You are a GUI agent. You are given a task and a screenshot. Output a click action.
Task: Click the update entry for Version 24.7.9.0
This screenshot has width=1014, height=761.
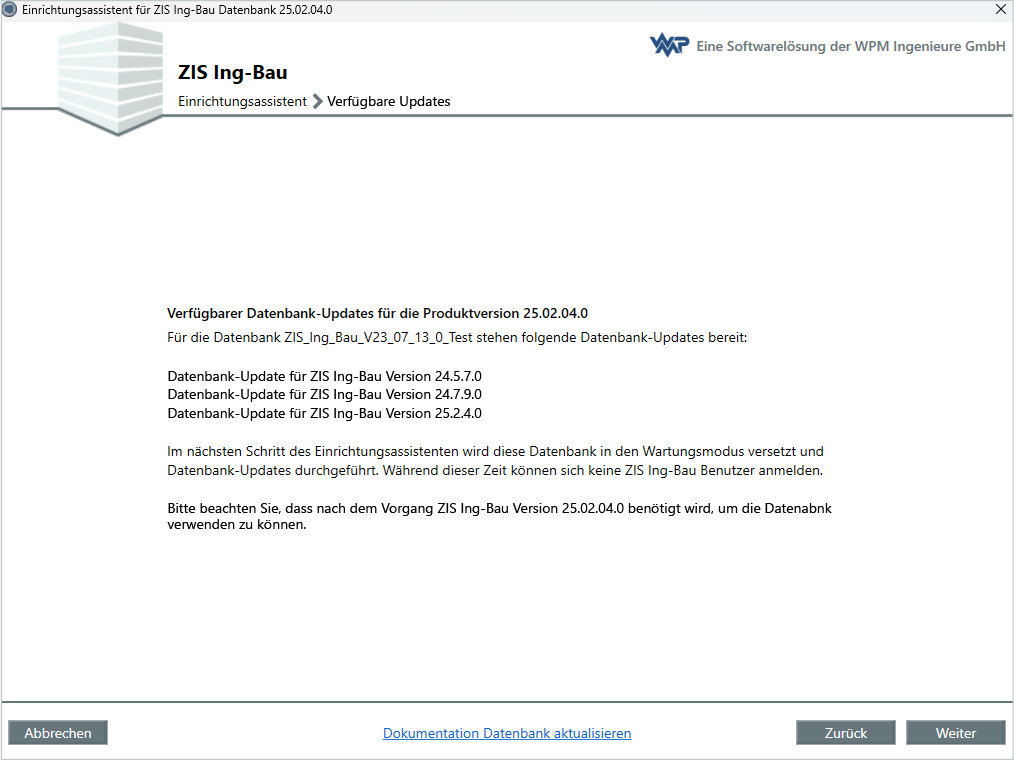pos(325,394)
